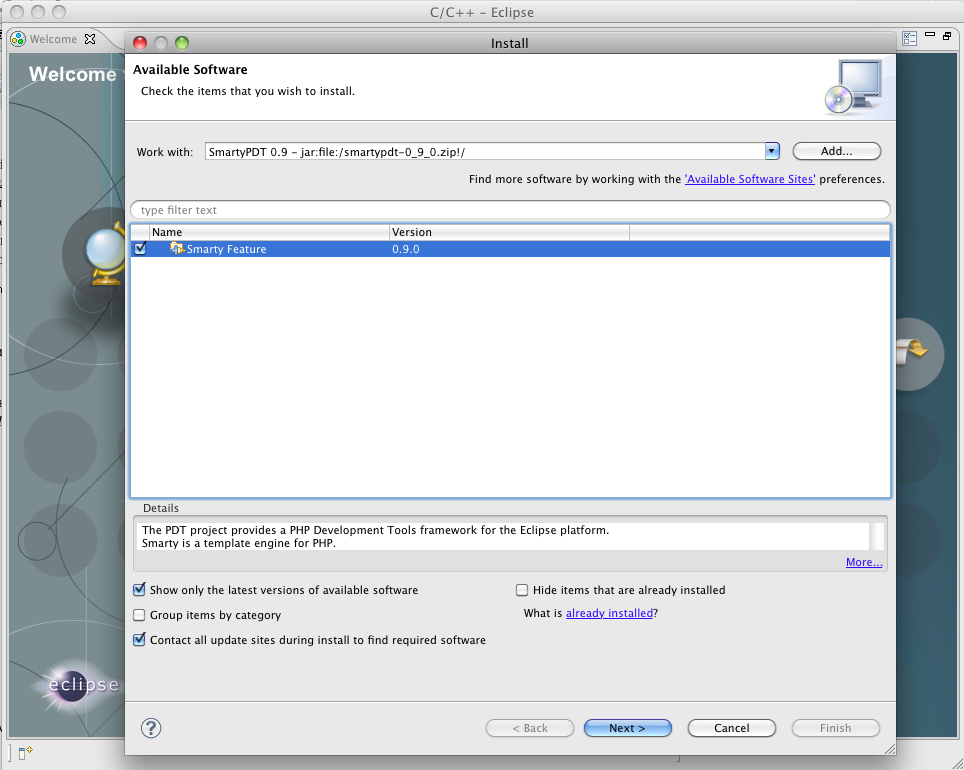Image resolution: width=964 pixels, height=770 pixels.
Task: Open the Work with dropdown arrow
Action: 772,151
